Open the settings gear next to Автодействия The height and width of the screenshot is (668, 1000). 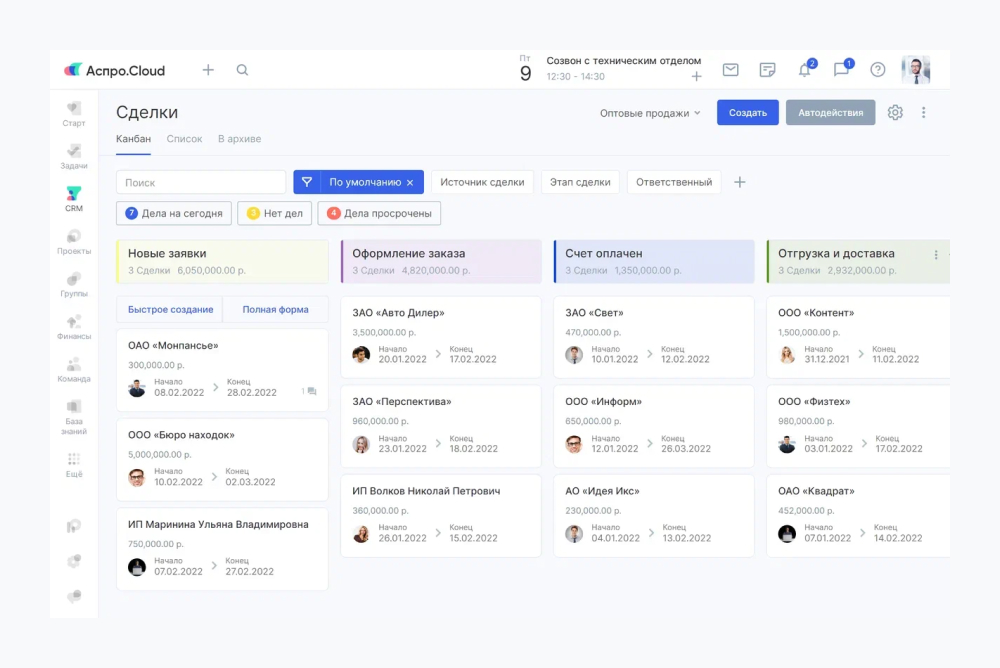point(895,113)
